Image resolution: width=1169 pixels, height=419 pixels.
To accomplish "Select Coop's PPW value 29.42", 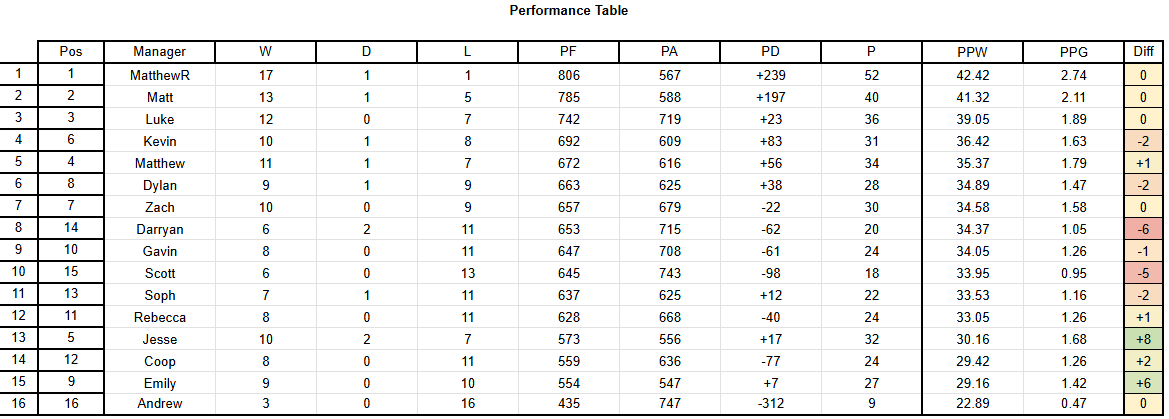I will pyautogui.click(x=972, y=361).
